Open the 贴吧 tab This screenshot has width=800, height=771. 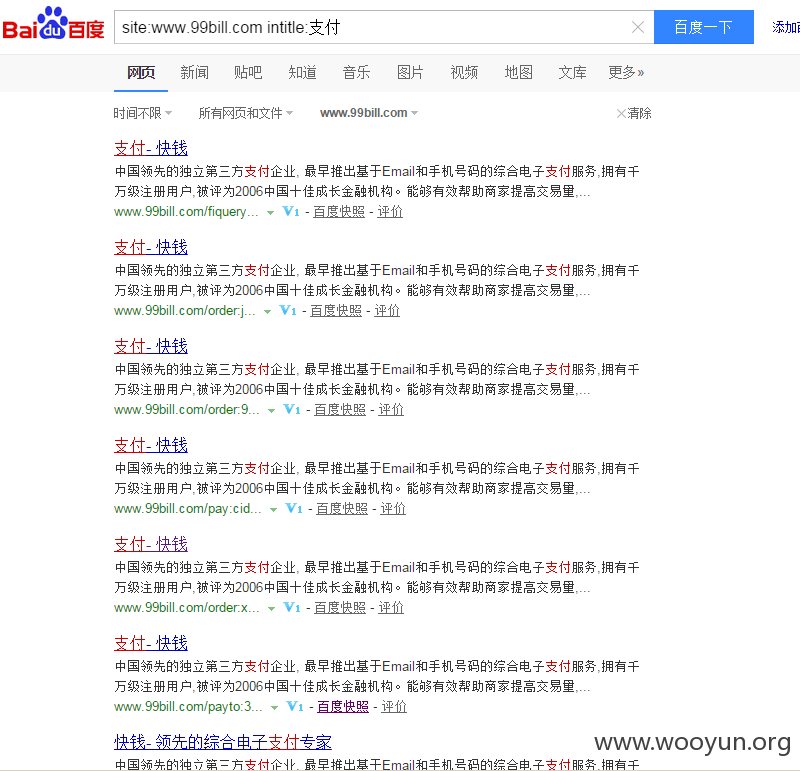click(248, 72)
